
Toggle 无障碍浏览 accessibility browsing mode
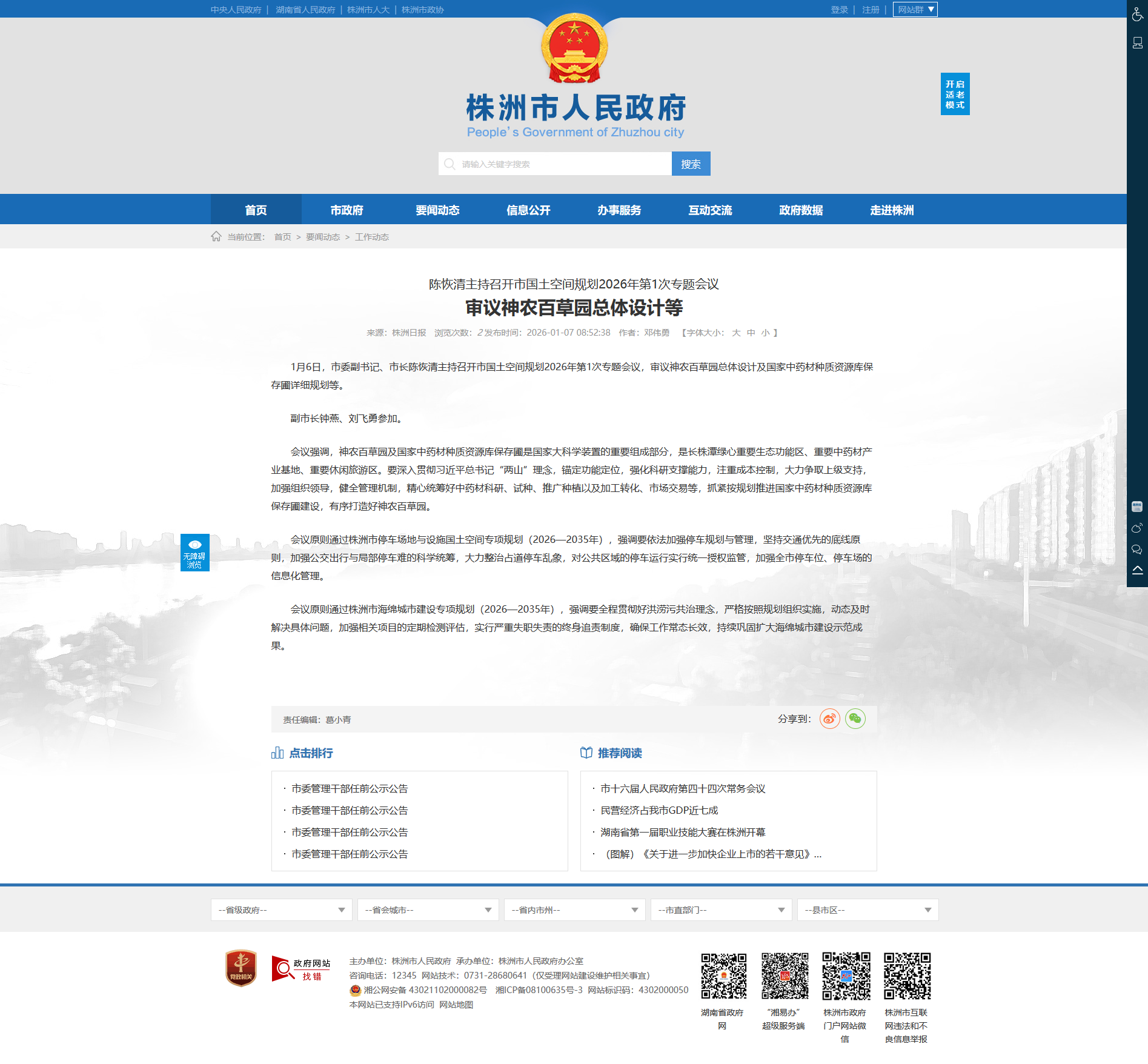click(194, 552)
